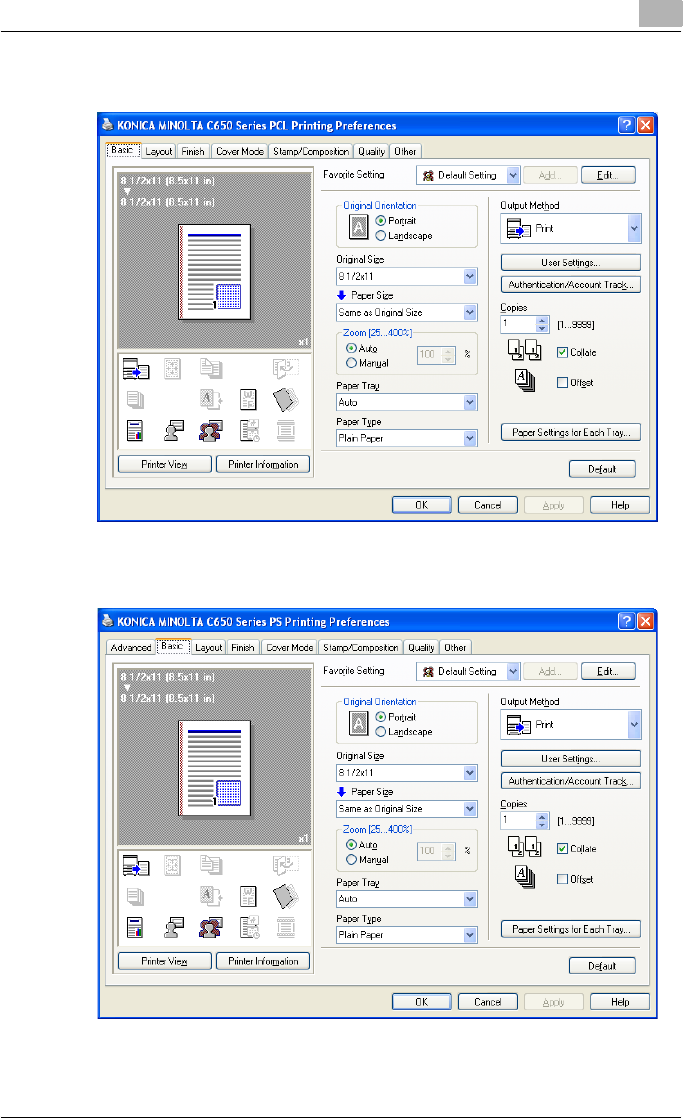Screen dimensions: 683x1118
Task: Click Printer View button in PCL window
Action: tap(165, 464)
